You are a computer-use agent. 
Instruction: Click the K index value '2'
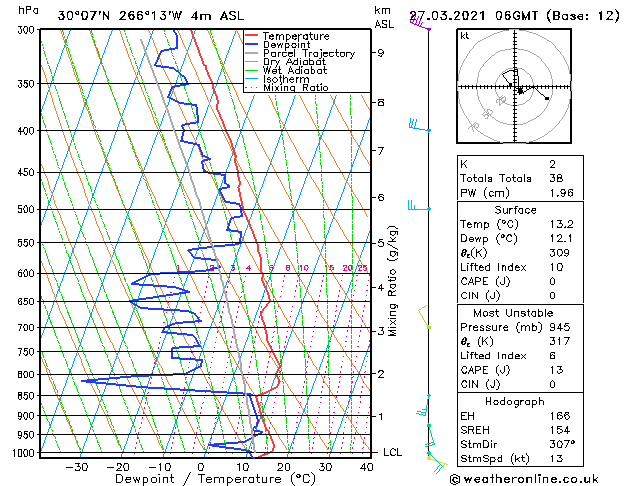552,164
